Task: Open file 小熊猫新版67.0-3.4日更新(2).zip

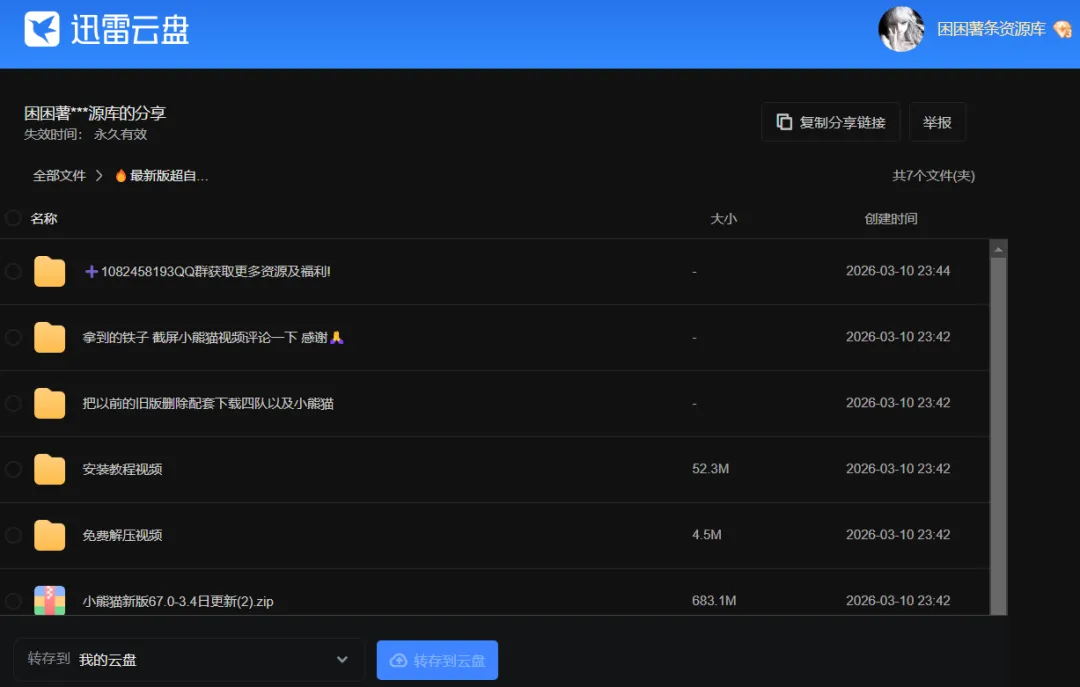Action: pos(178,602)
